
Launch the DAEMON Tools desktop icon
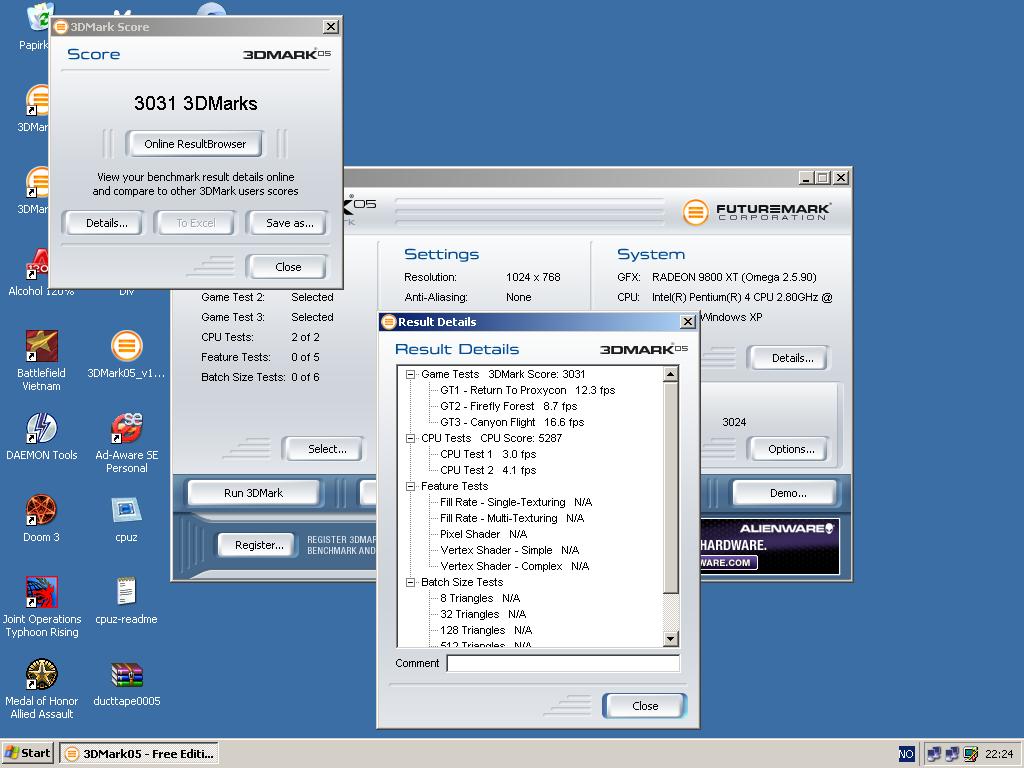tap(41, 436)
